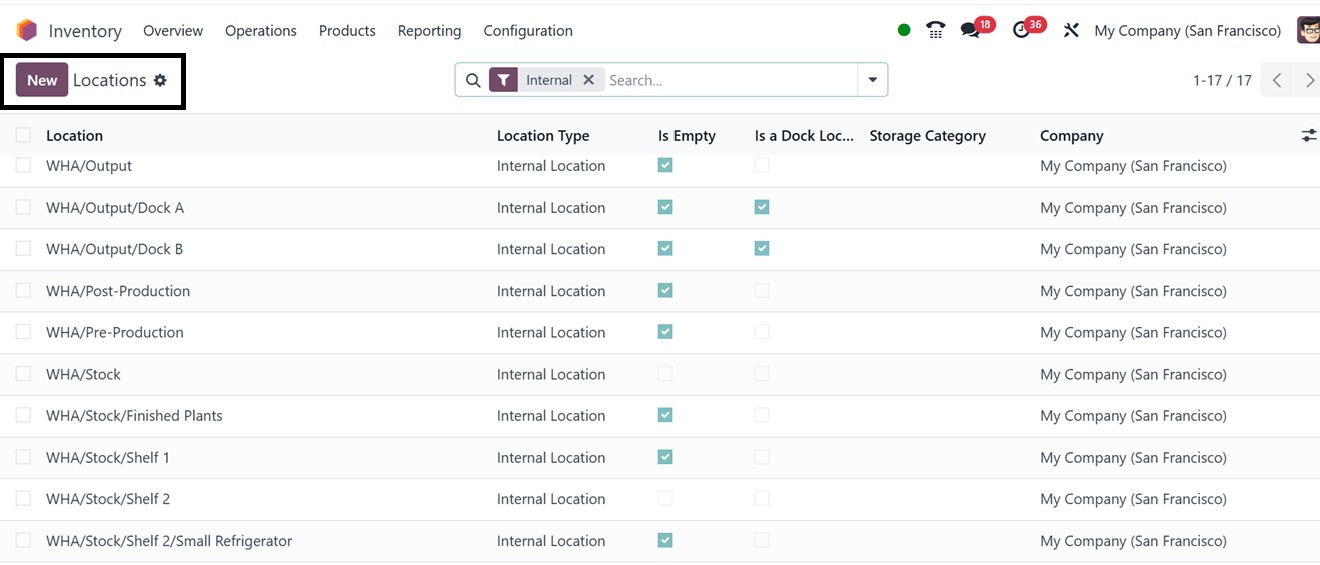Open the WHA/Output/Dock A location
1320x565 pixels.
115,208
